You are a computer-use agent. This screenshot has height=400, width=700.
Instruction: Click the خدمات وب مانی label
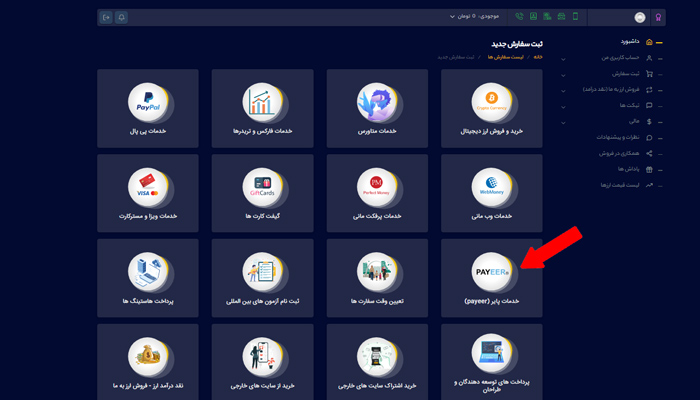pyautogui.click(x=492, y=216)
